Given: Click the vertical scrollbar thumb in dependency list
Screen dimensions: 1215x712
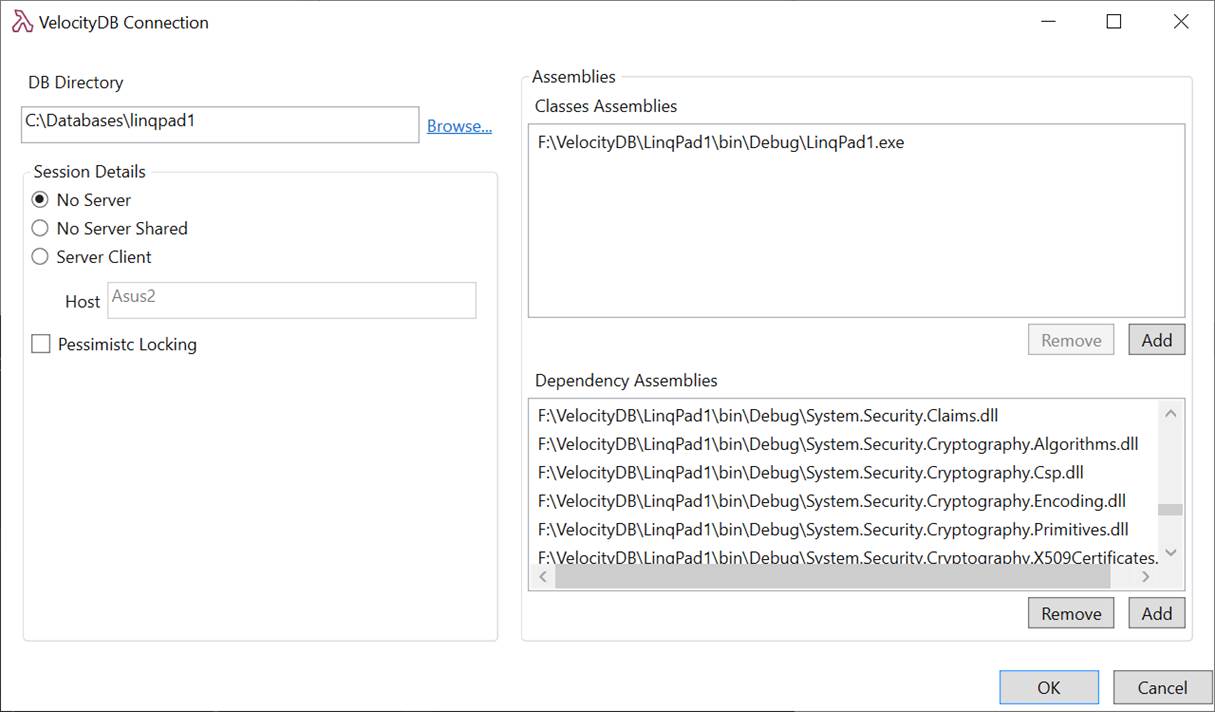Looking at the screenshot, I should pos(1171,509).
